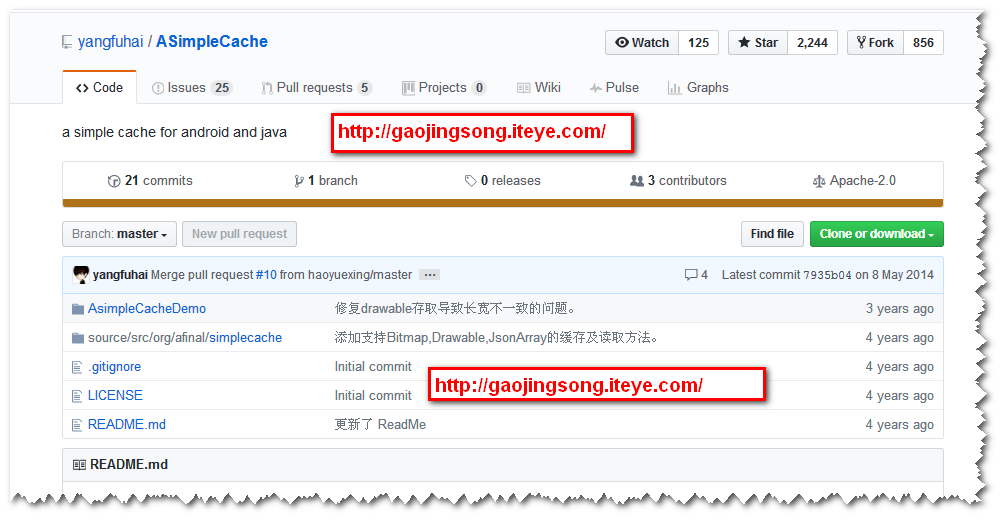
Task: Open the ASimpleCache repository link
Action: pos(212,42)
